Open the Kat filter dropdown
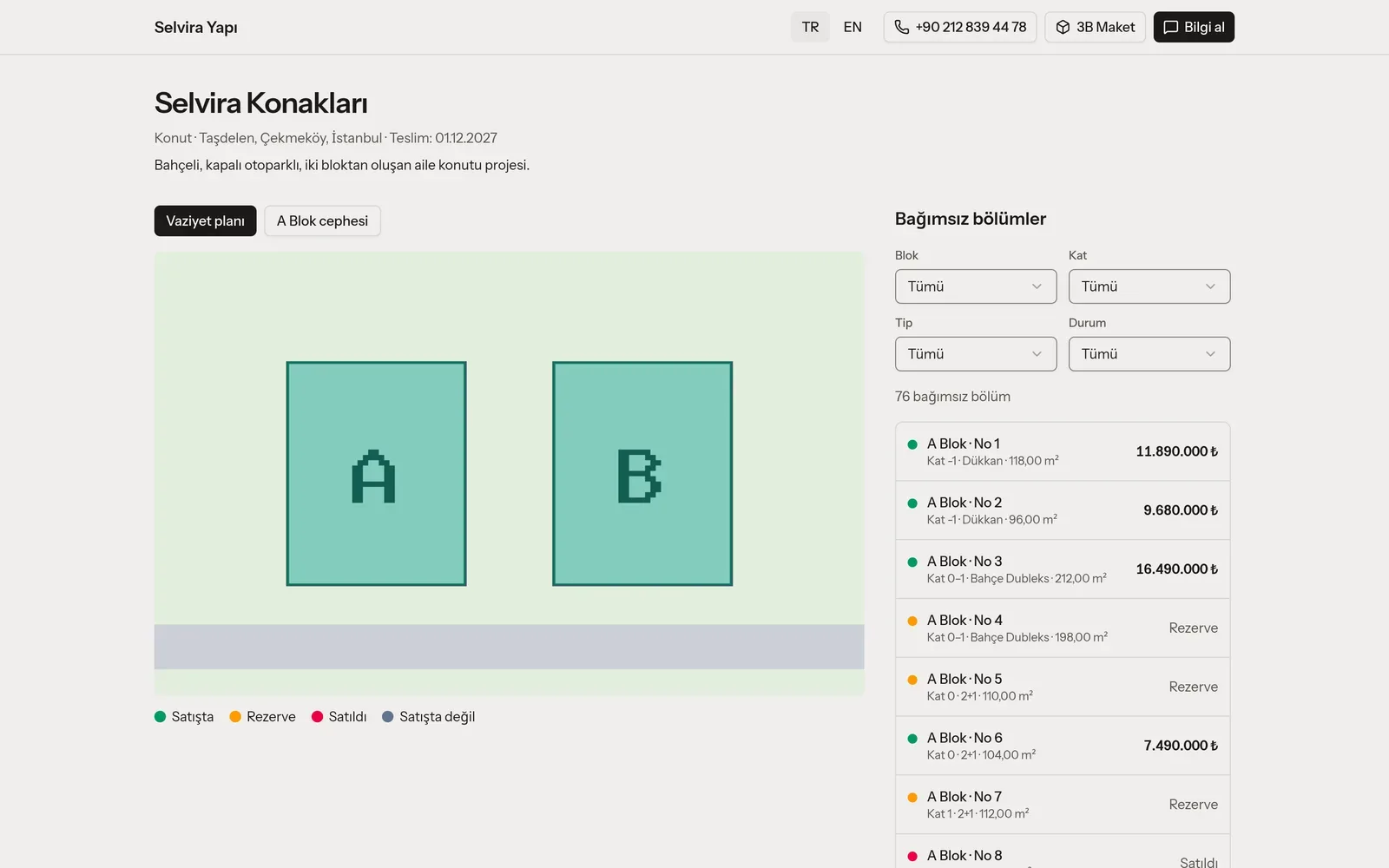The width and height of the screenshot is (1389, 868). click(x=1149, y=286)
